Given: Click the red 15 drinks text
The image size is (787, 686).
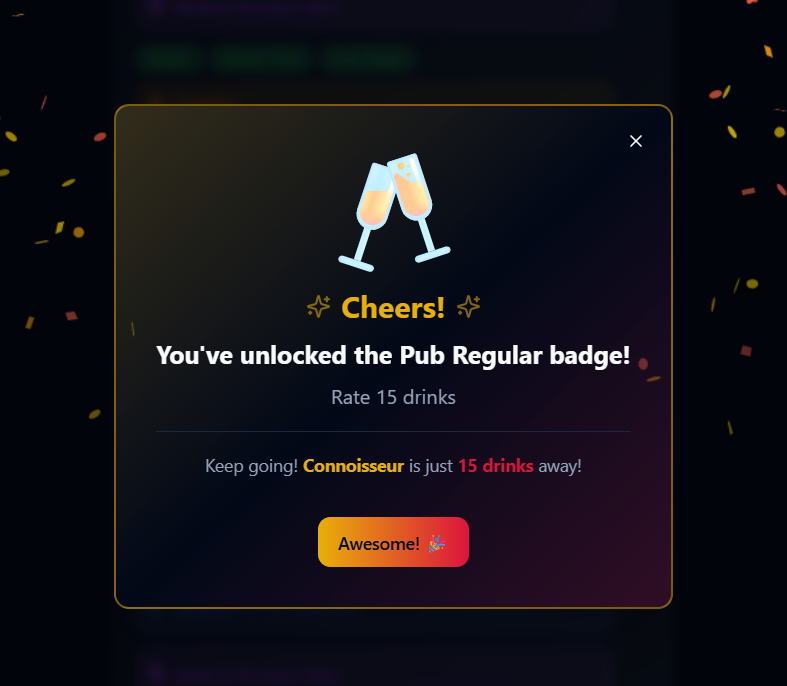Looking at the screenshot, I should [x=495, y=466].
